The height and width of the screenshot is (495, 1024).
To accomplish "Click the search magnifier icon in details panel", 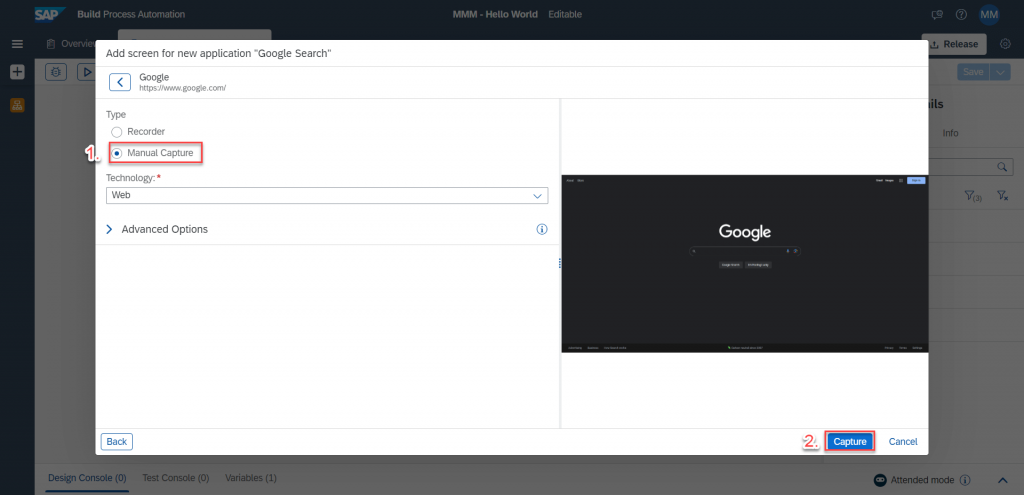I will point(1002,167).
